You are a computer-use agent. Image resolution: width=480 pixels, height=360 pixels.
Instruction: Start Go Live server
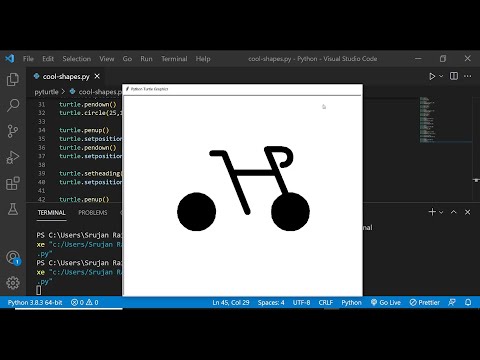click(386, 302)
